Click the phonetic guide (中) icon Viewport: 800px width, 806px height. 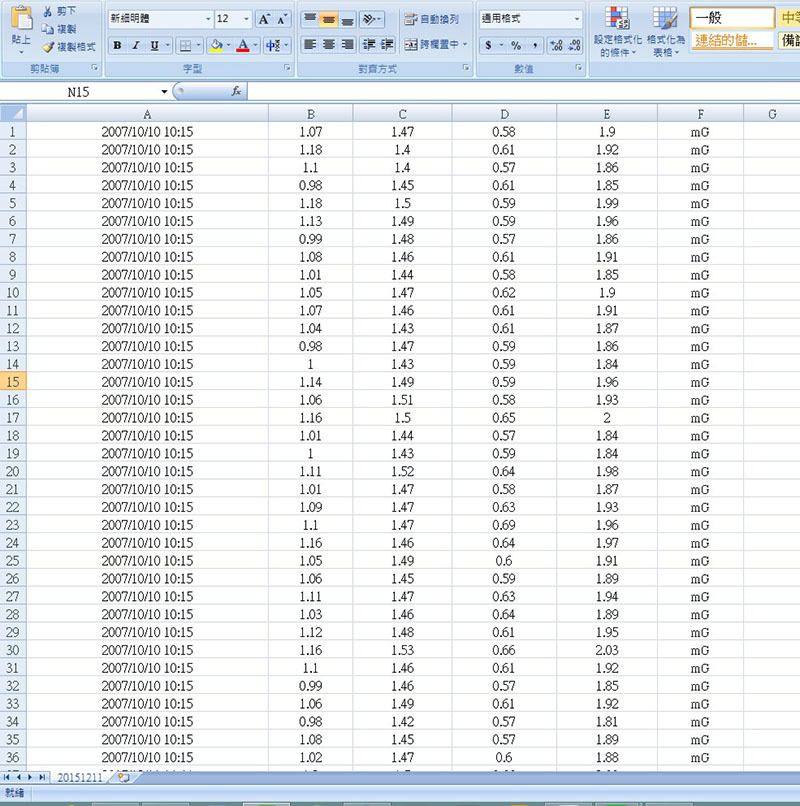point(273,45)
